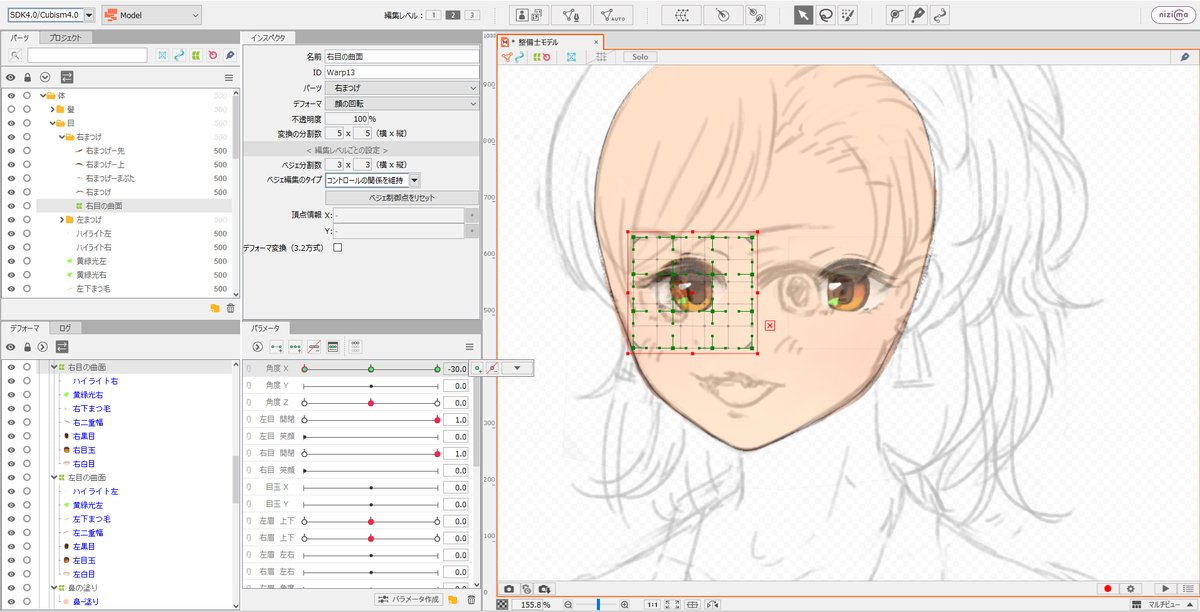The width and height of the screenshot is (1200, 612).
Task: Select the インスペクタ tab
Action: (267, 37)
